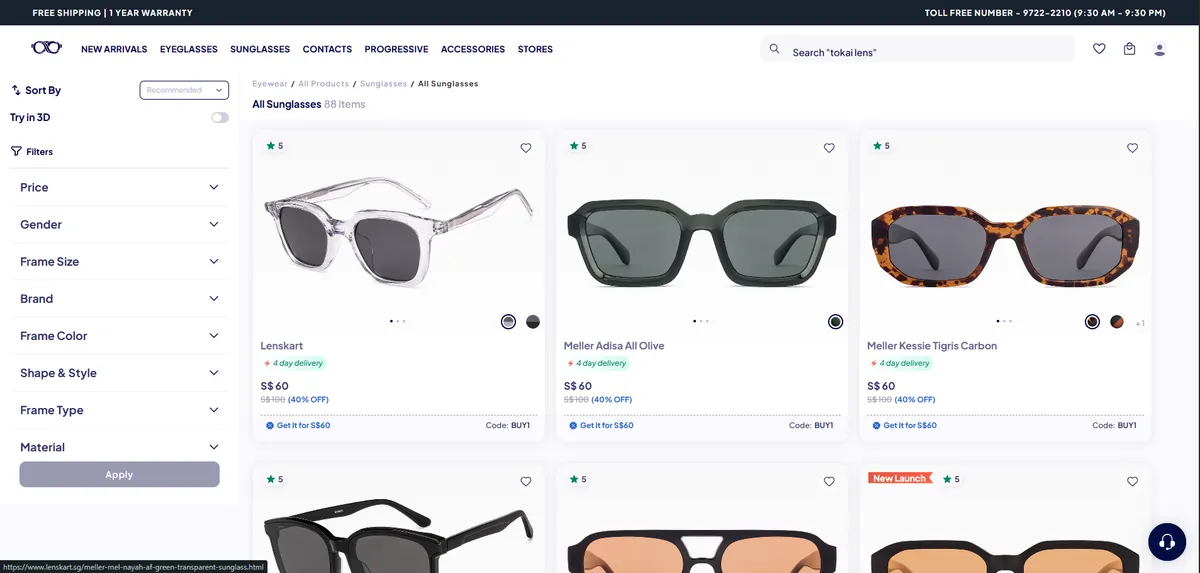Go to the STORES page
This screenshot has height=573, width=1200.
pos(535,49)
